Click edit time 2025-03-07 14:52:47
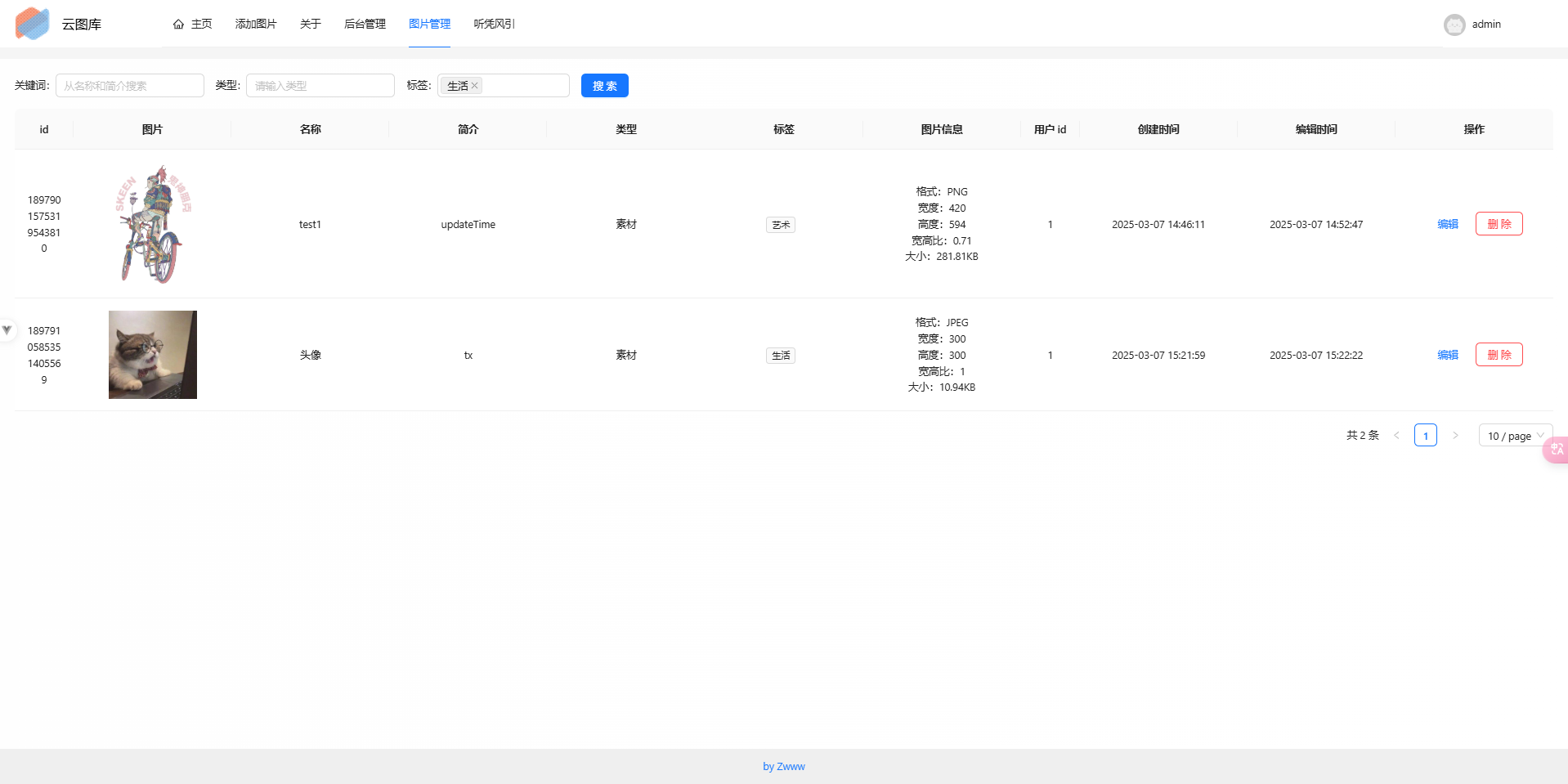 tap(1316, 224)
